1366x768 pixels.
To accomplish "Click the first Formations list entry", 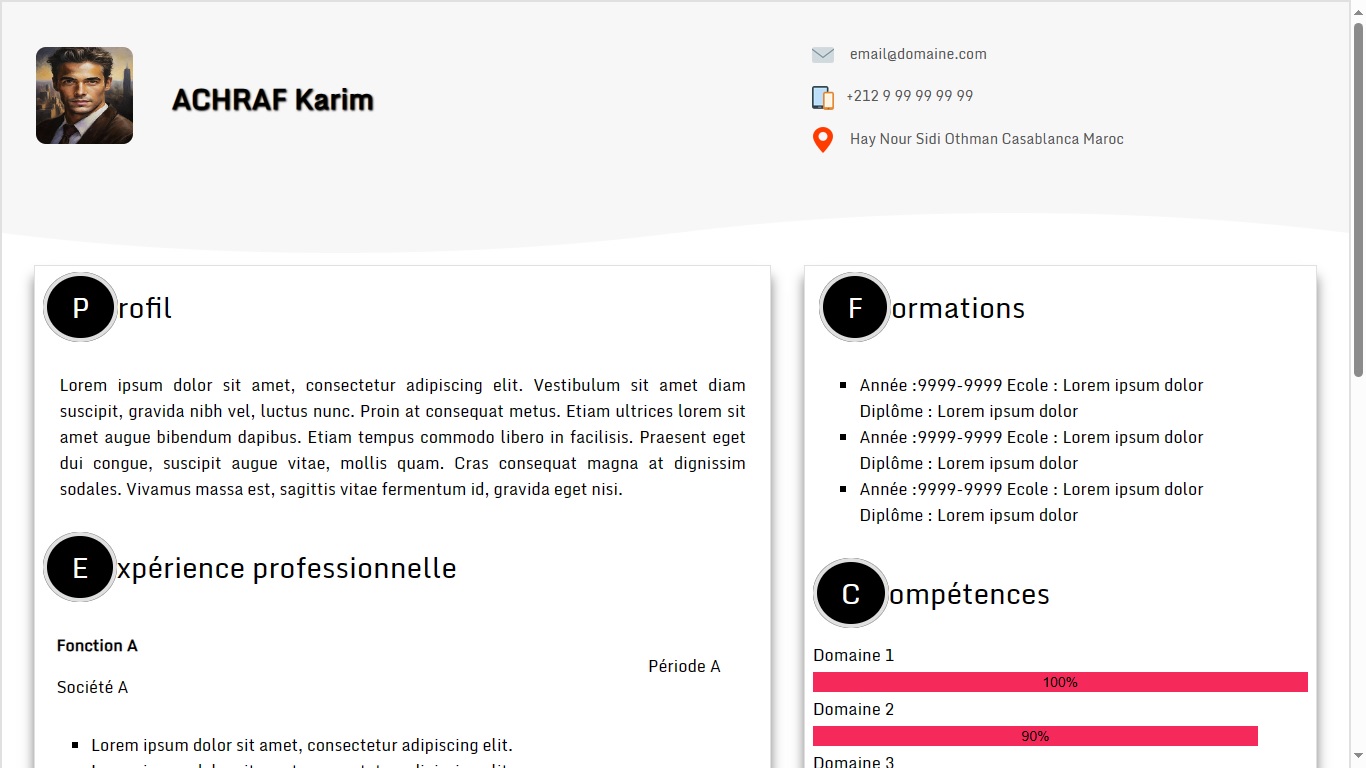I will pyautogui.click(x=1031, y=398).
